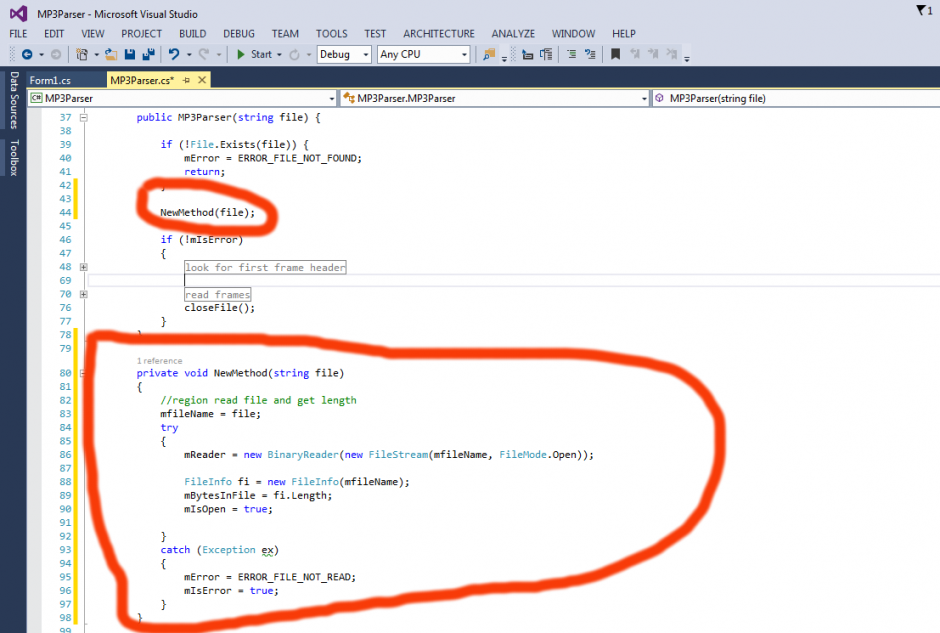Click the Save icon for MP3Parser.cs
The height and width of the screenshot is (633, 940).
pos(129,55)
